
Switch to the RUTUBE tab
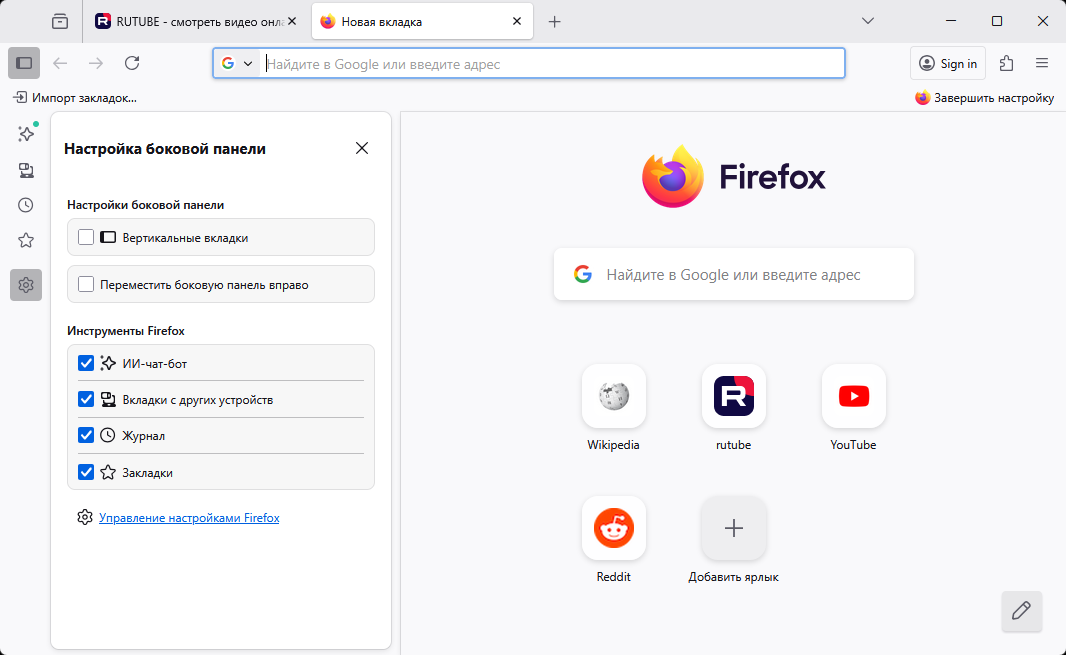pyautogui.click(x=195, y=20)
